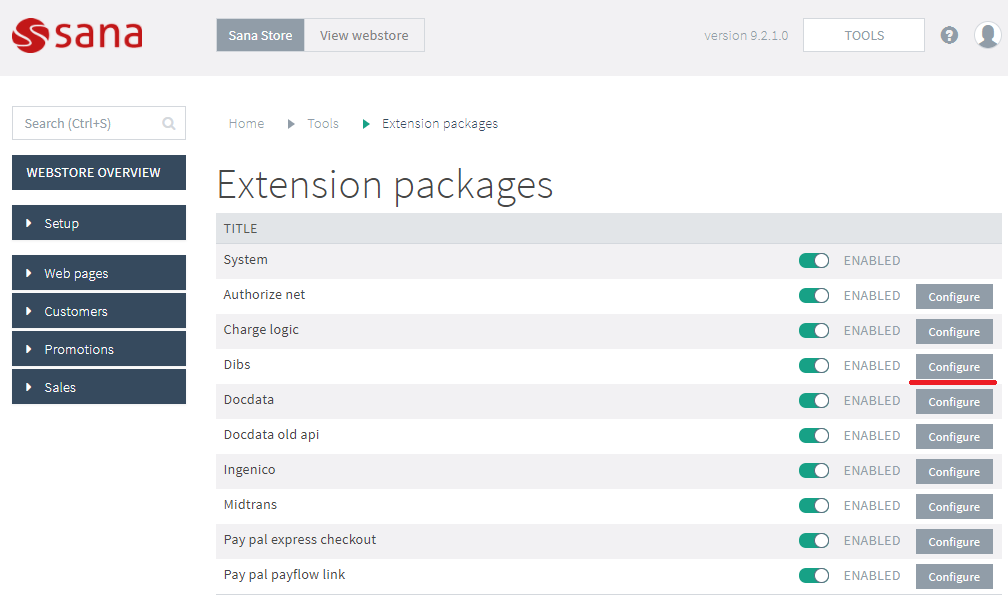This screenshot has height=595, width=1008.
Task: Select the Ingenico row title
Action: tap(249, 470)
